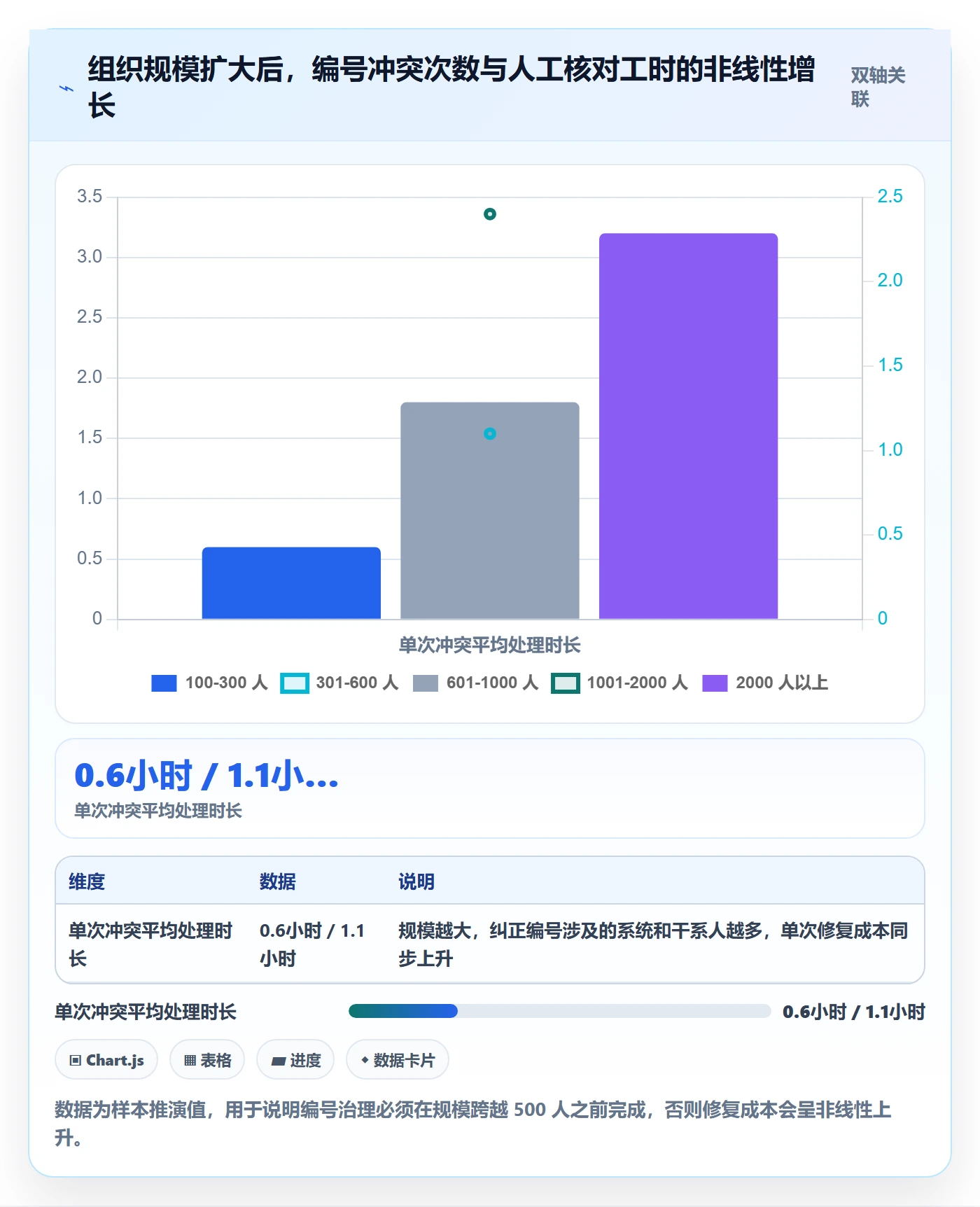Click the 0.5 tick on the right axis

coord(890,533)
